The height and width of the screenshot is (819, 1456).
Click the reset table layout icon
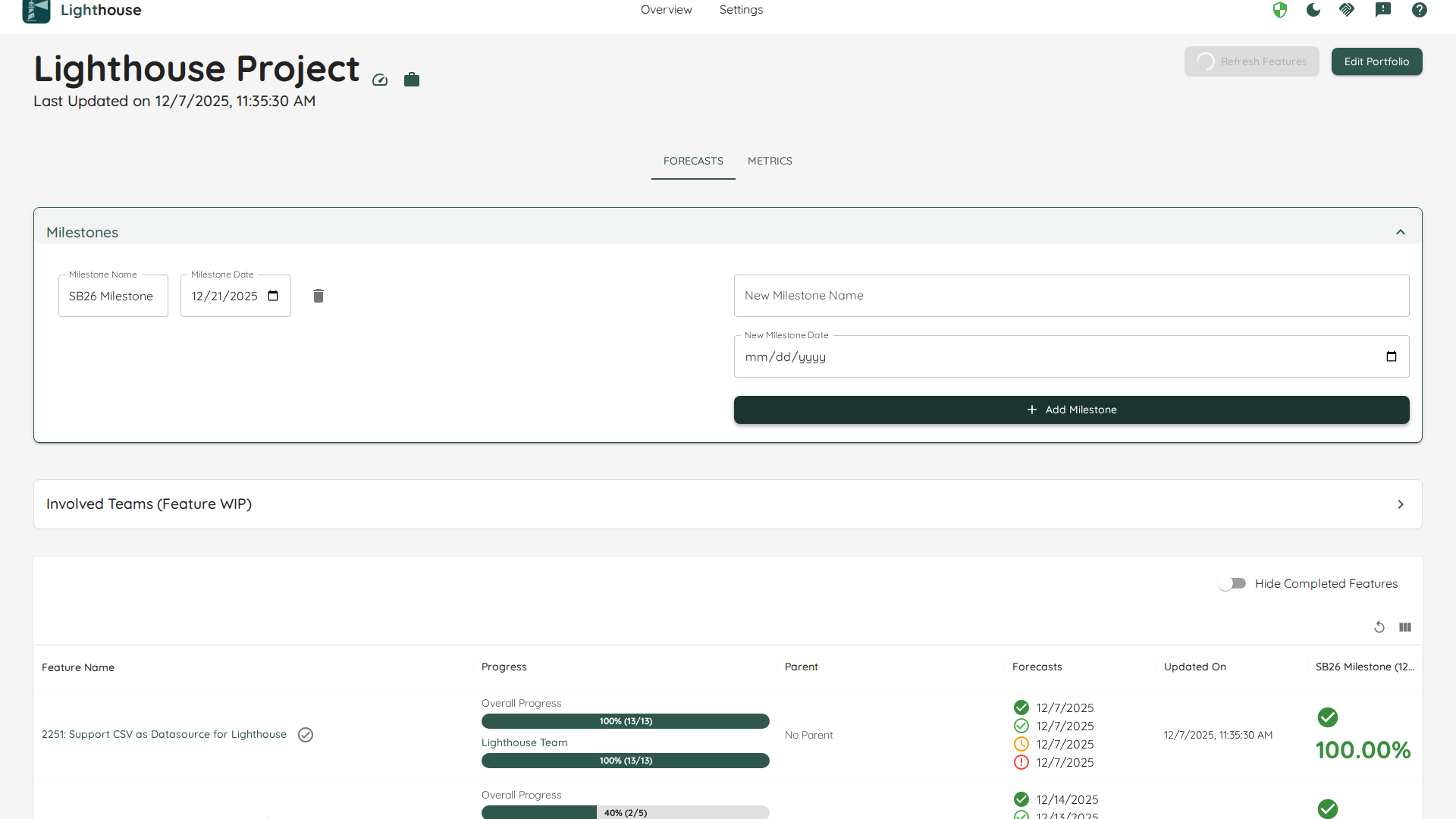(x=1379, y=627)
